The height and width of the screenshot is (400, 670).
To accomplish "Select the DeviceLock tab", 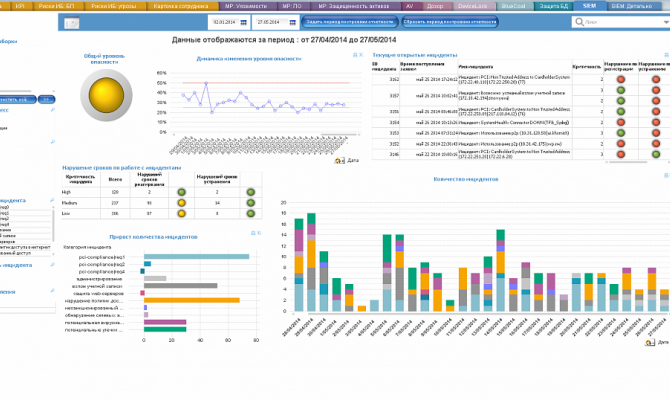I will tap(473, 6).
